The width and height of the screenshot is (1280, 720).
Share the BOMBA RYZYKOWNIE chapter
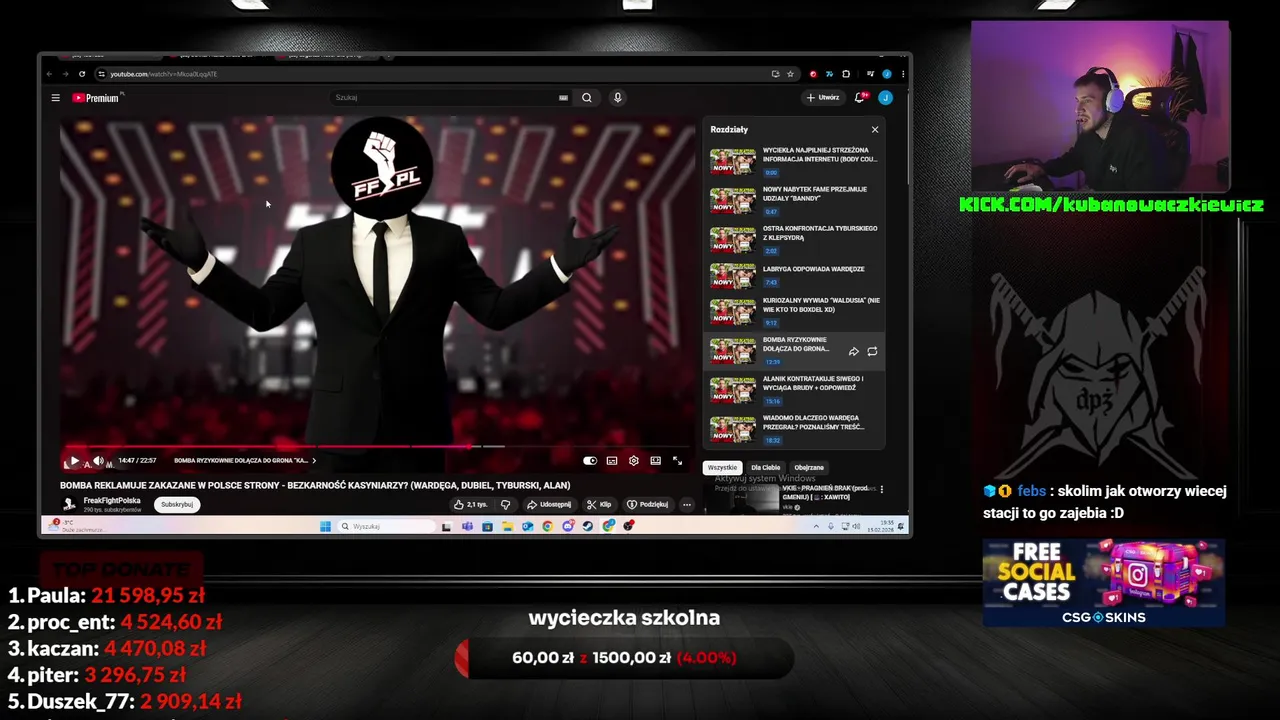pos(854,352)
